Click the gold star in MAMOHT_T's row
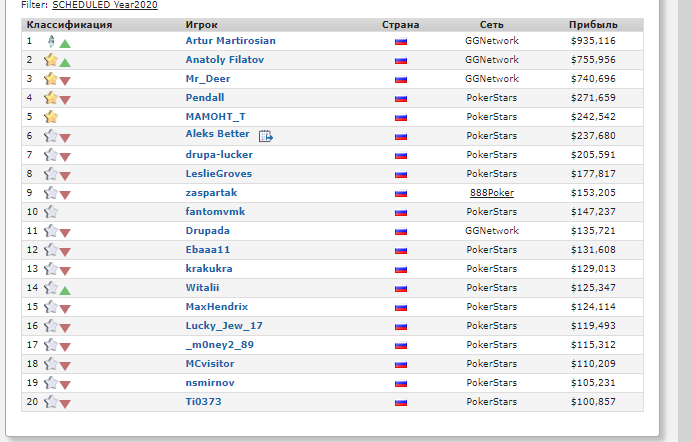The image size is (692, 442). [51, 117]
